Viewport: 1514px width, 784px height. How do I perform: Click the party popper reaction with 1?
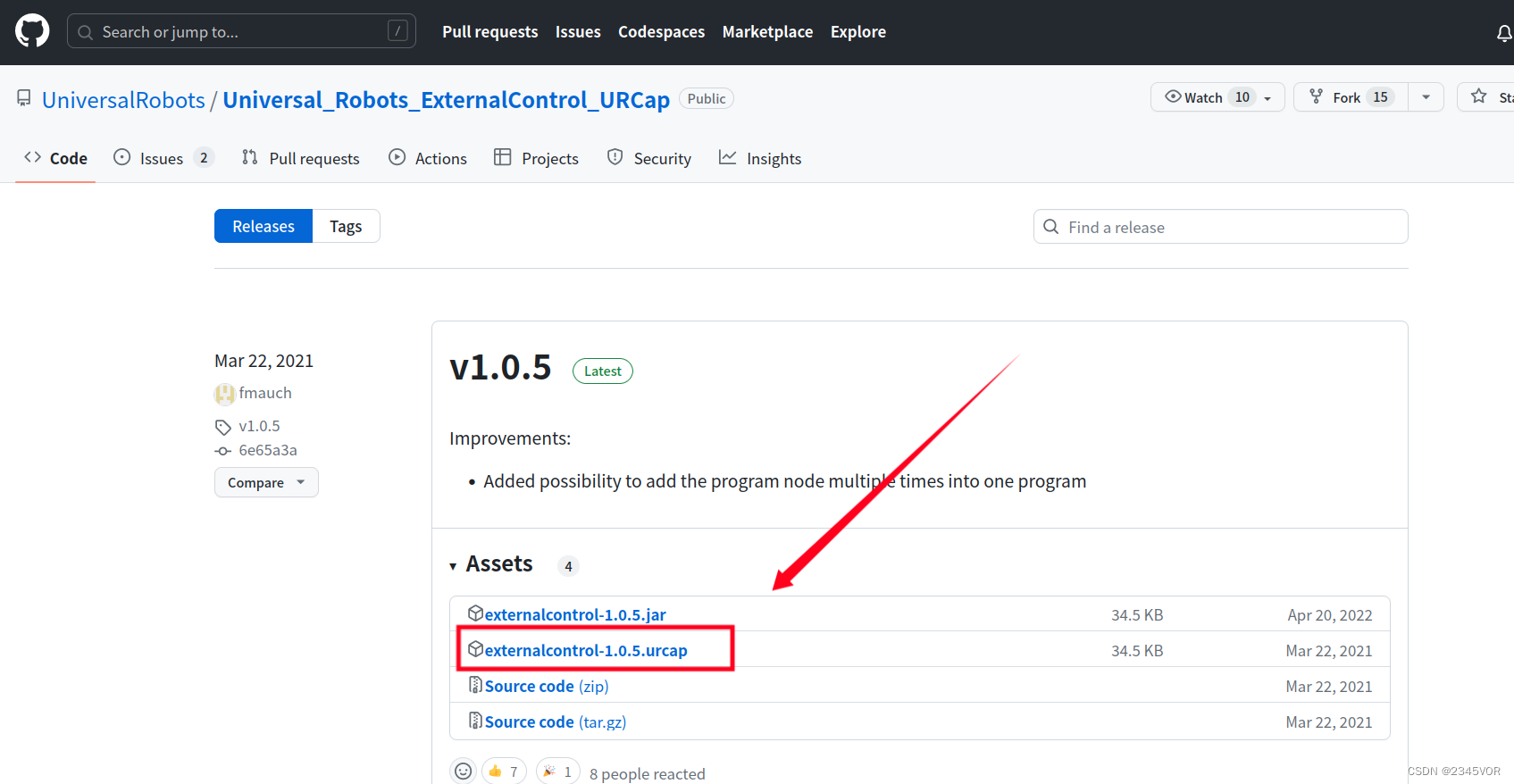pyautogui.click(x=558, y=771)
